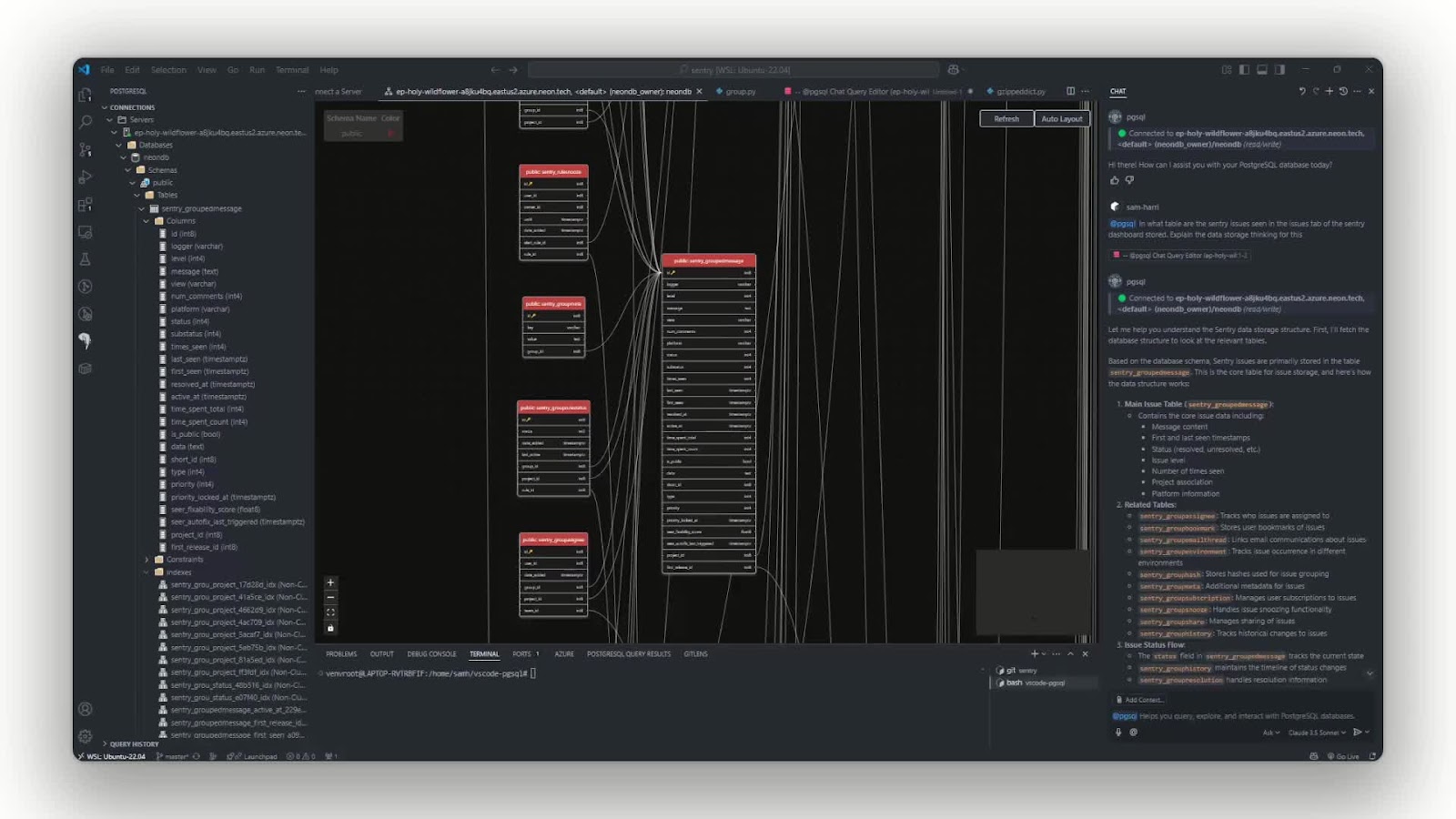Toggle the primary side bar layout icon
Viewport: 1456px width, 819px height.
(1244, 69)
